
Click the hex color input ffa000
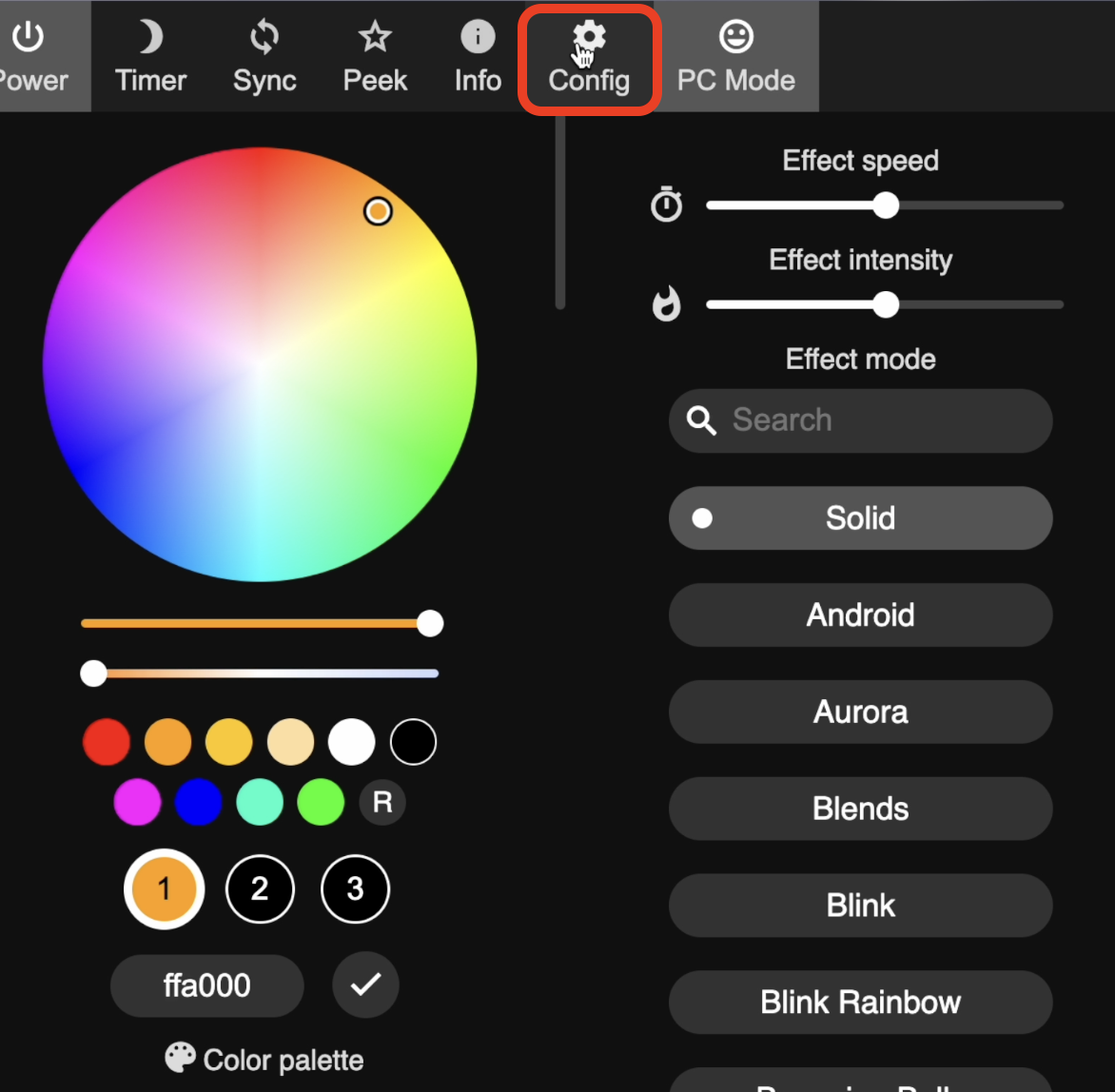tap(207, 985)
